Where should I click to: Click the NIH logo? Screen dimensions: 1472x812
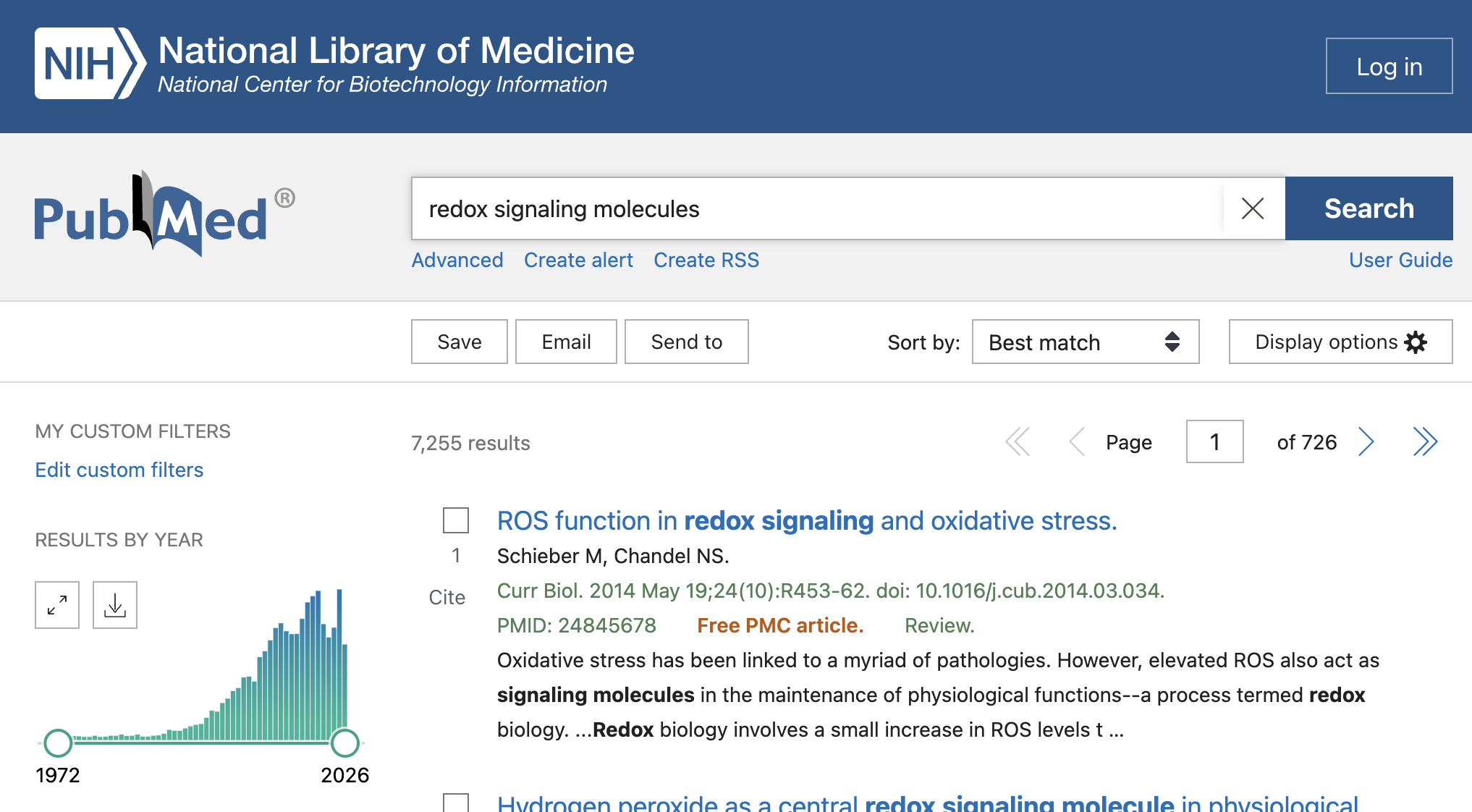(x=90, y=64)
